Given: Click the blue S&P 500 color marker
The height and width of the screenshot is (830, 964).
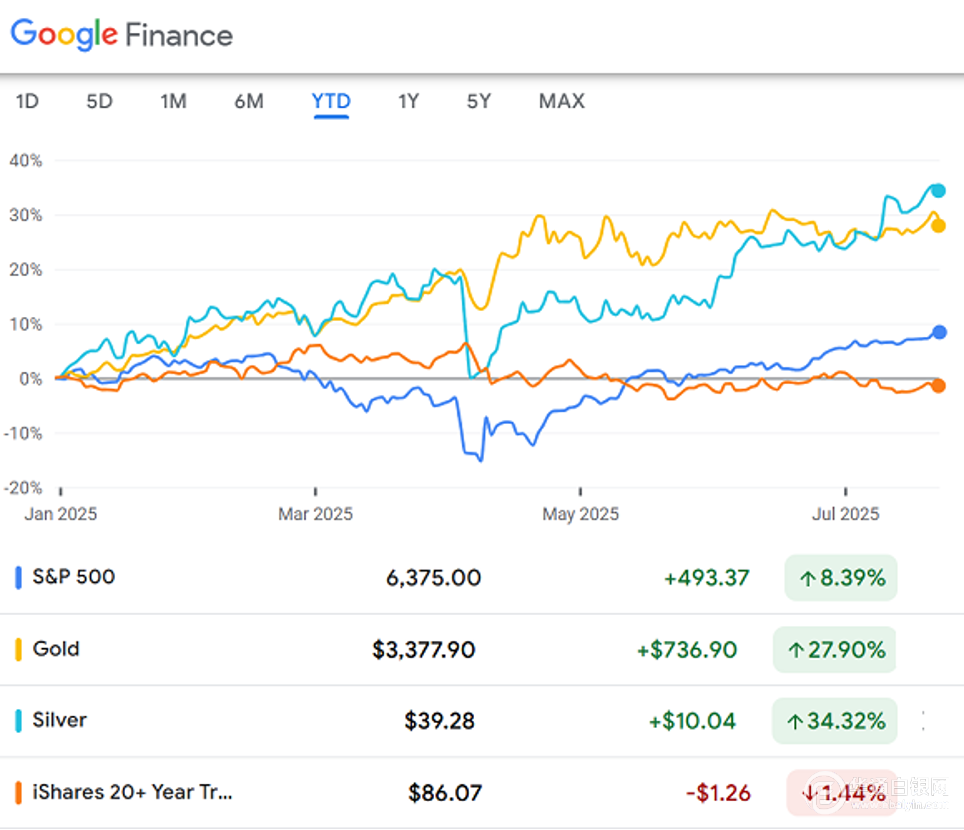Looking at the screenshot, I should point(18,578).
